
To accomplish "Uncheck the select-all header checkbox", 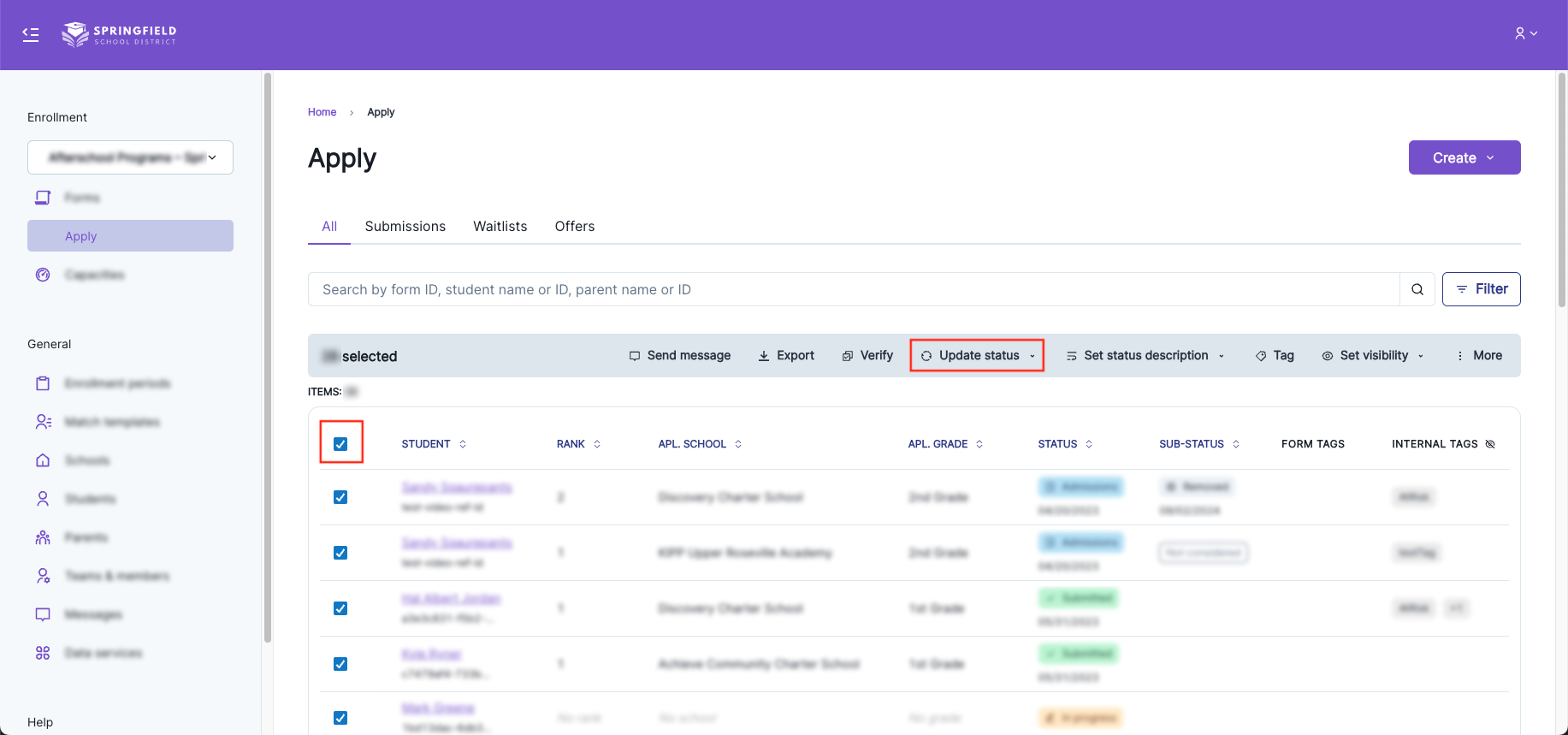I will click(x=340, y=444).
